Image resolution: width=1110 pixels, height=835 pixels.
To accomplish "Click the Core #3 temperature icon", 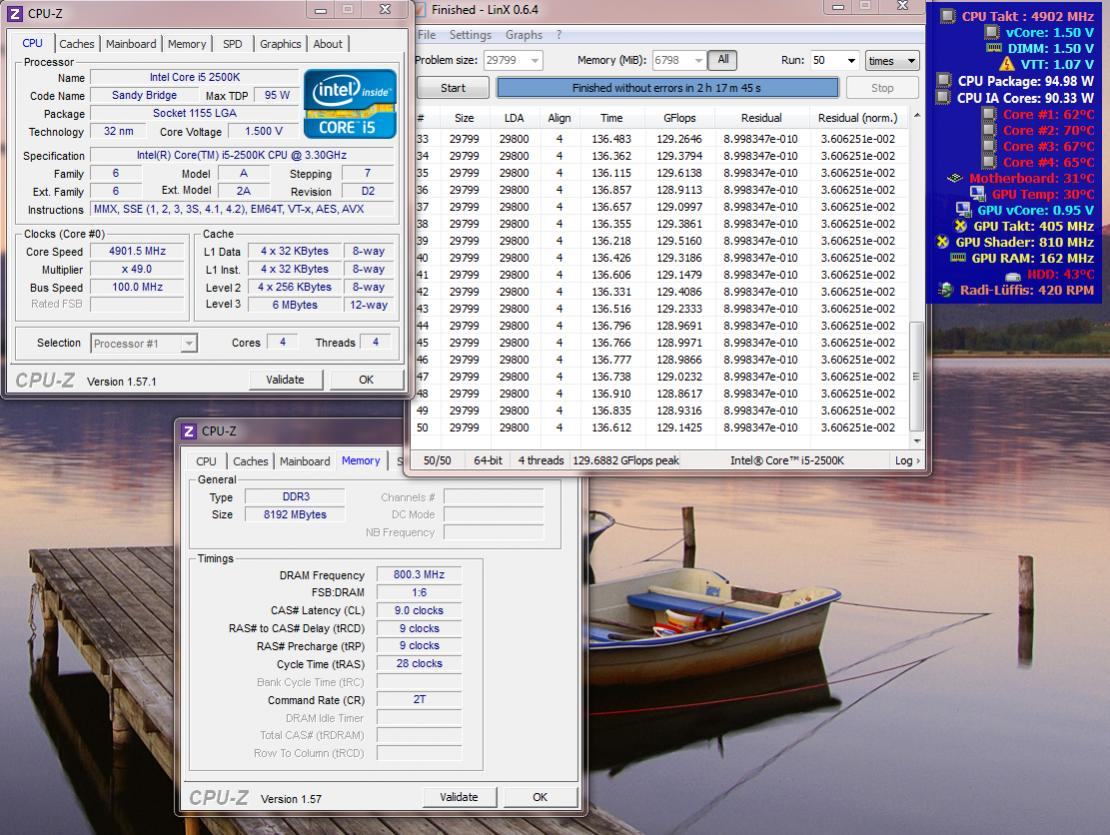I will tap(989, 146).
